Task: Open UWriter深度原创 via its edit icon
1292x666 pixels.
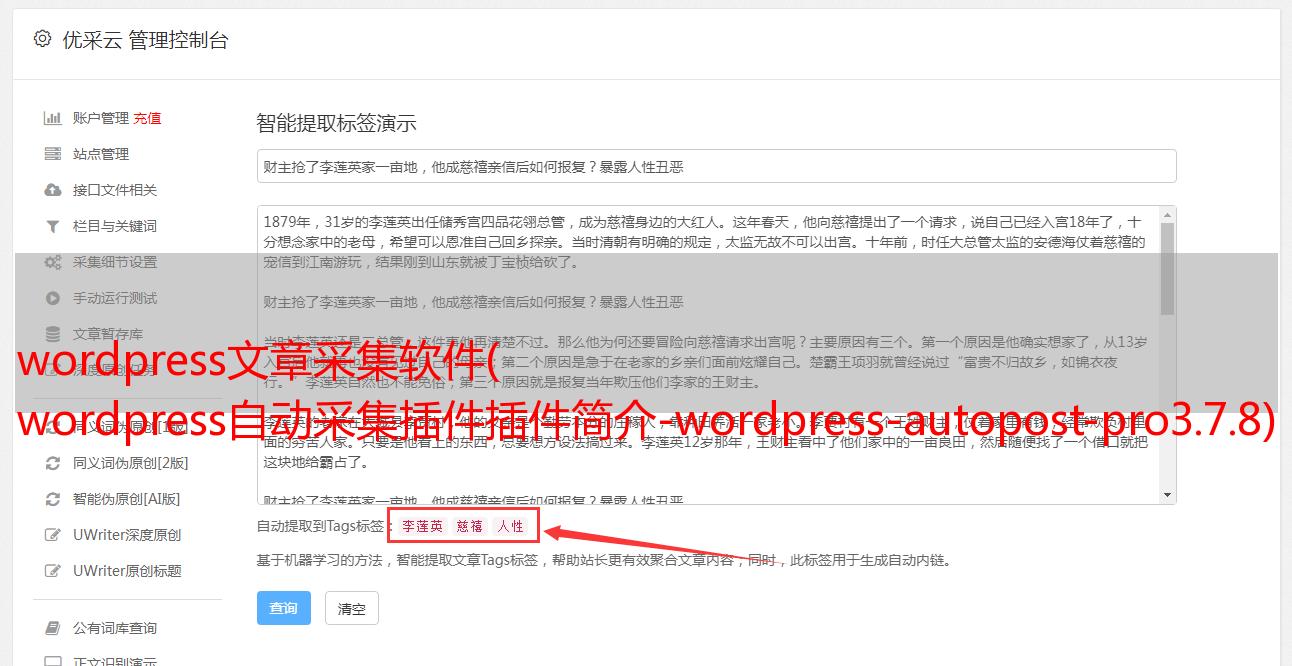Action: [53, 535]
